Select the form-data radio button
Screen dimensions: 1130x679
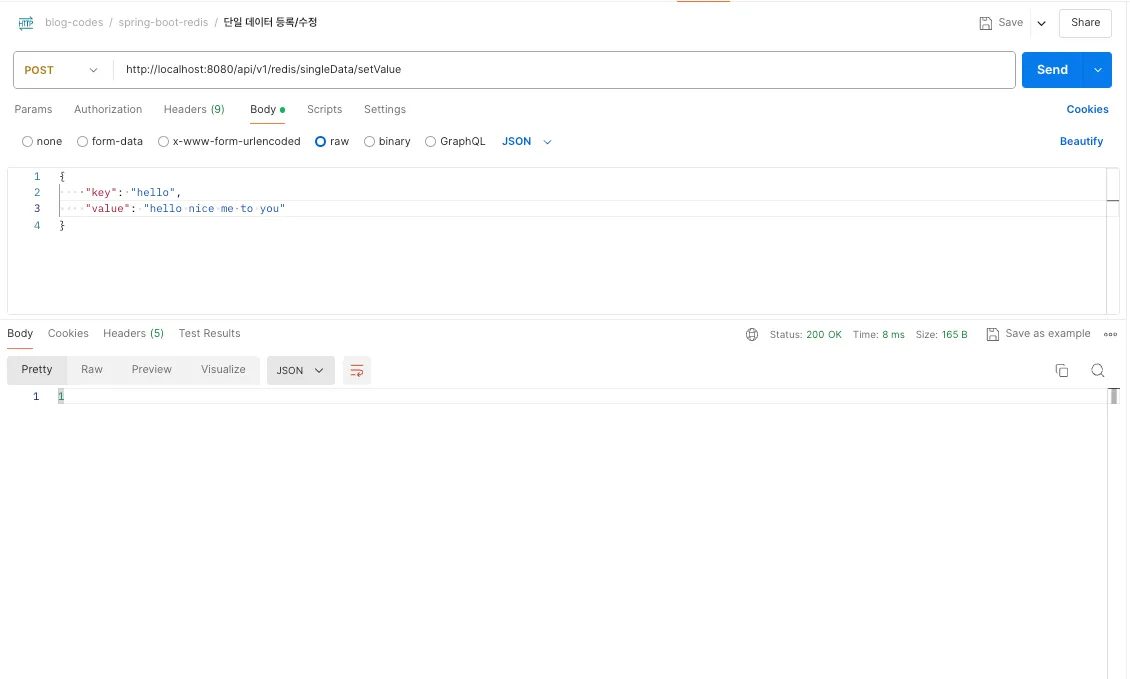[x=82, y=141]
